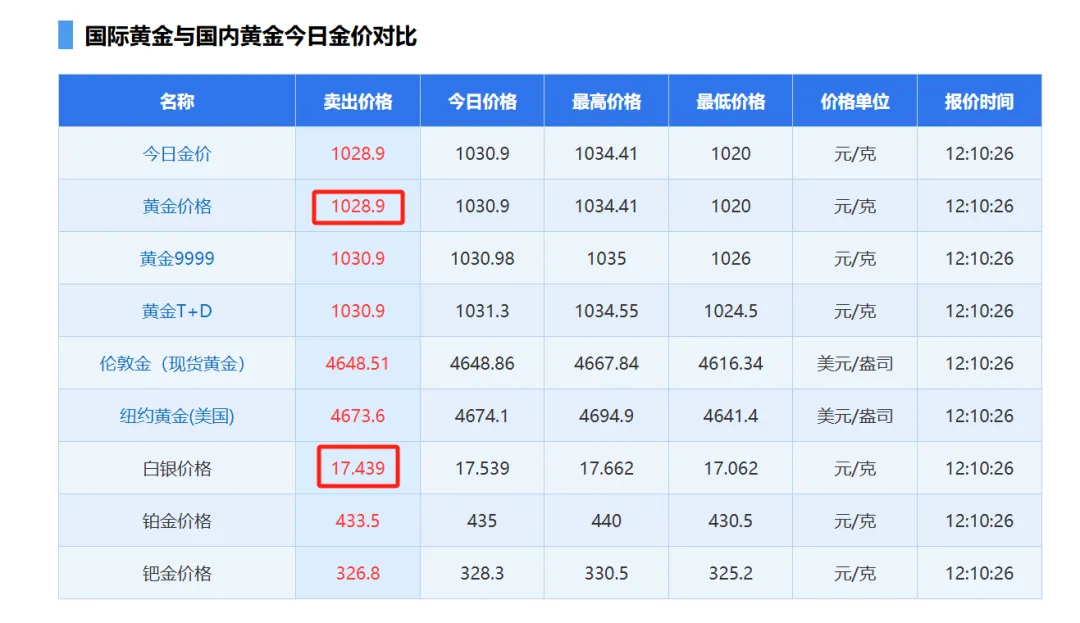
Task: Click 美元/盎司 unit in 伦敦金 row
Action: (x=855, y=363)
